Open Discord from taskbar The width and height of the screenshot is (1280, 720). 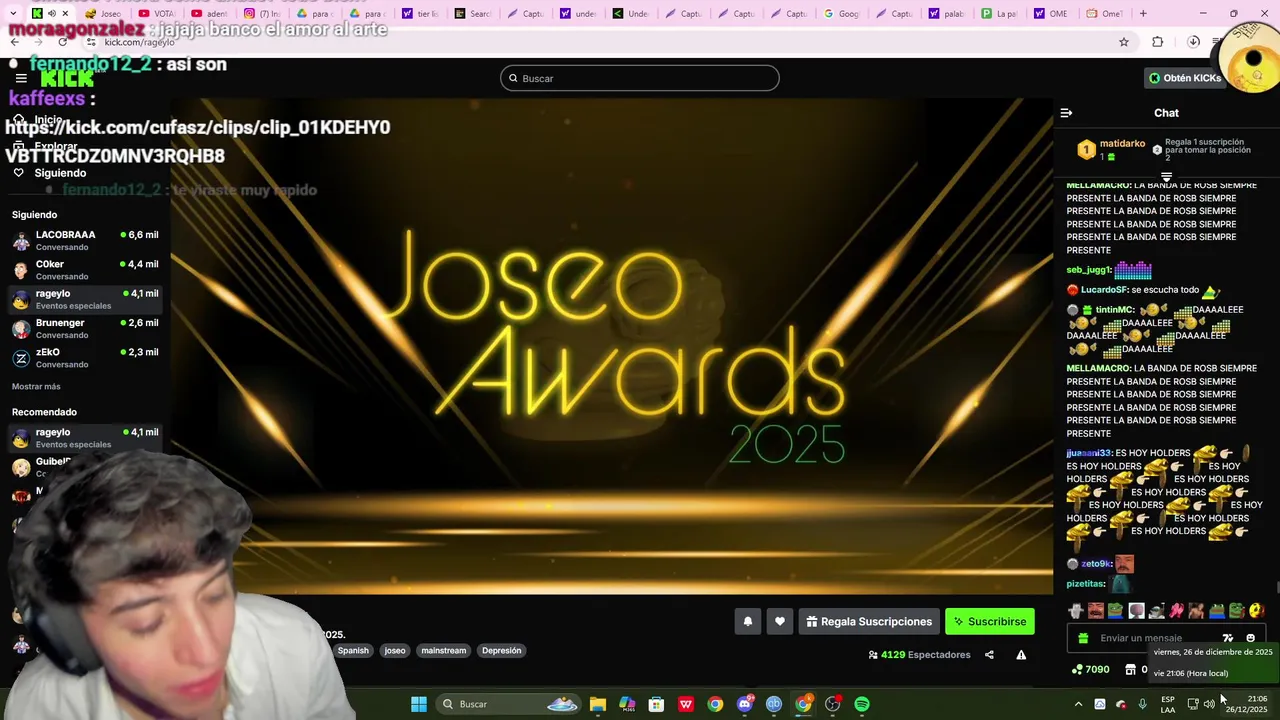click(744, 704)
